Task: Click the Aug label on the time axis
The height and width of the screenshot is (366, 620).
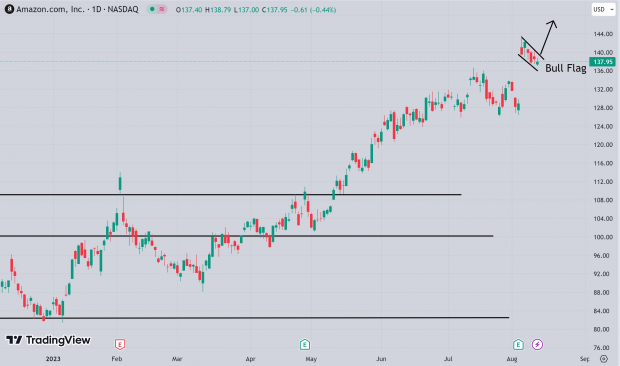Action: (512, 359)
